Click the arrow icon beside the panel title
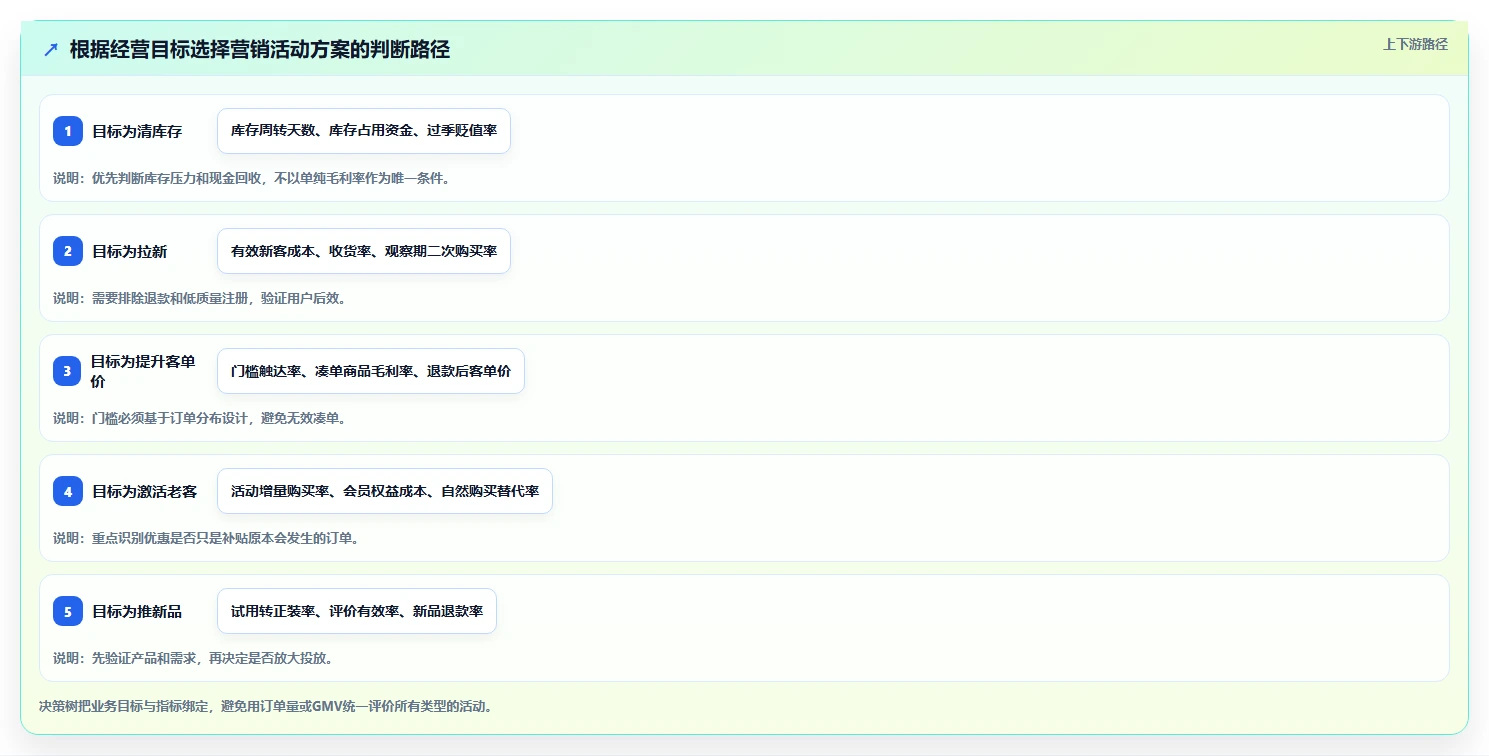 pyautogui.click(x=51, y=49)
